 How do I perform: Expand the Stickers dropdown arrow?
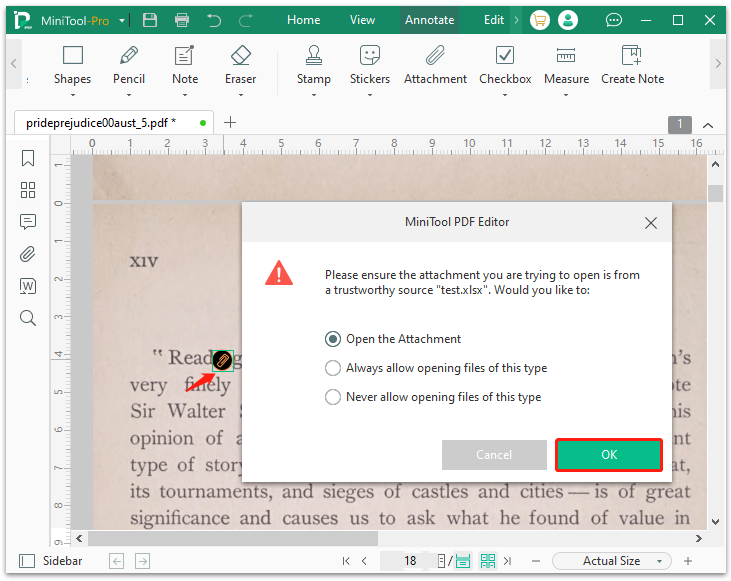370,95
